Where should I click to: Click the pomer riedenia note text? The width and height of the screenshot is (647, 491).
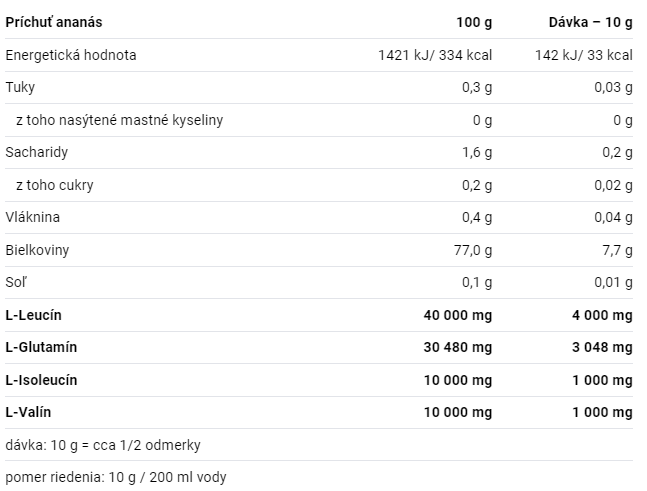click(x=116, y=477)
